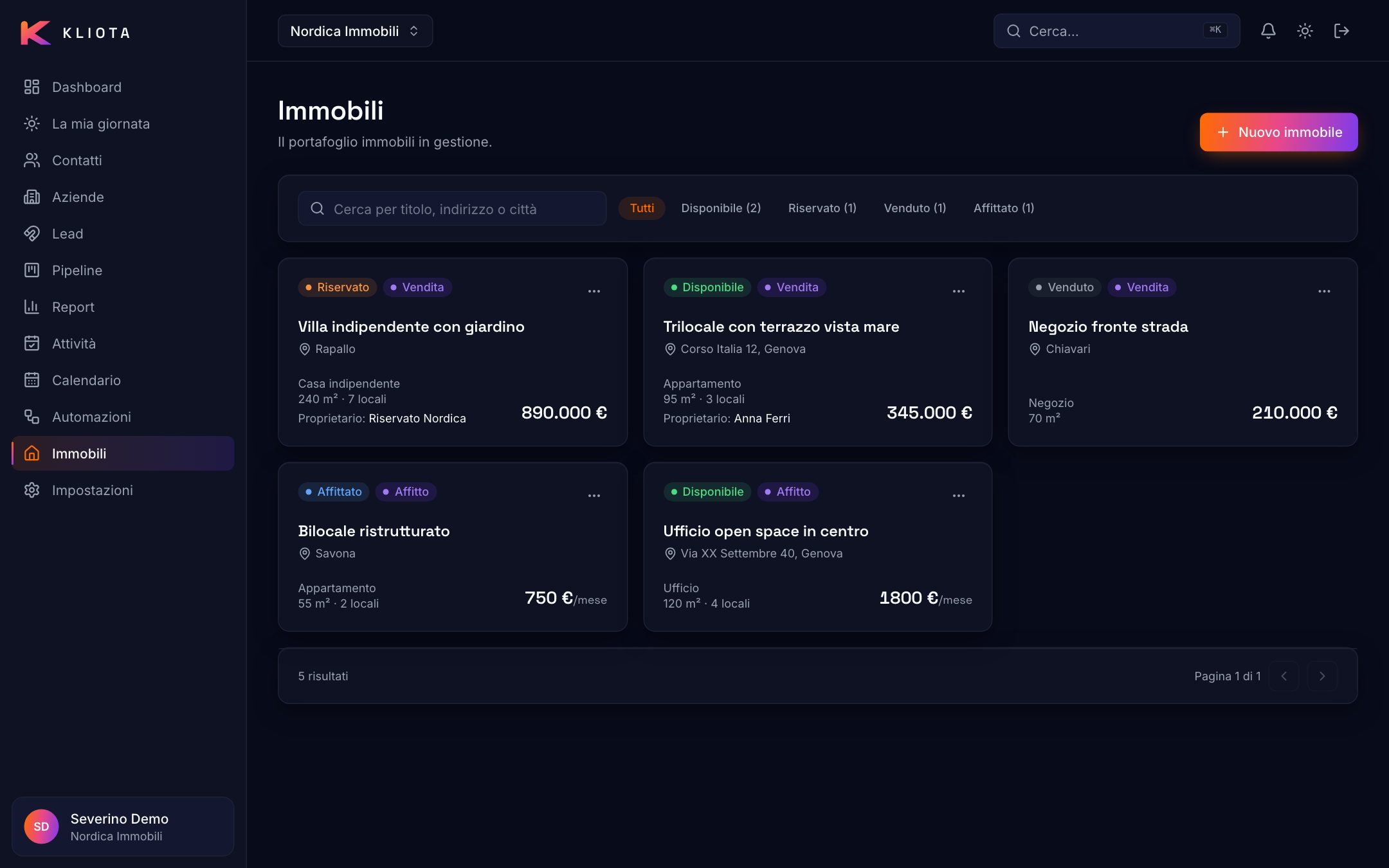Open Severino Demo user profile
Viewport: 1389px width, 868px height.
(123, 827)
